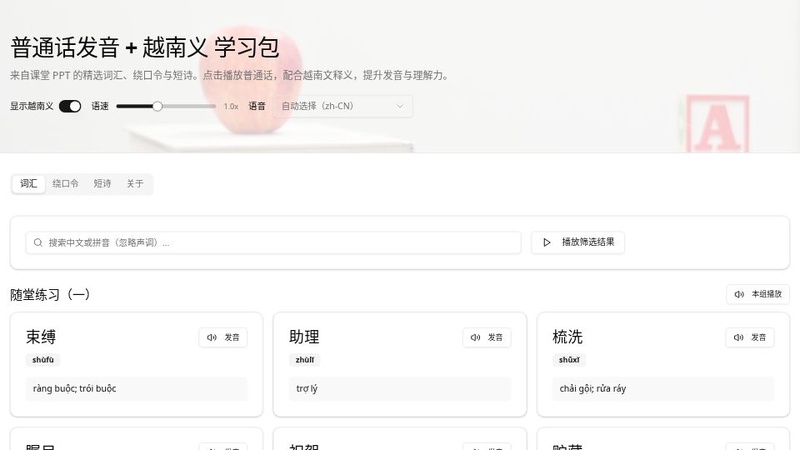Click the meaning "ràng buộc; trói buộc"

tap(74, 389)
